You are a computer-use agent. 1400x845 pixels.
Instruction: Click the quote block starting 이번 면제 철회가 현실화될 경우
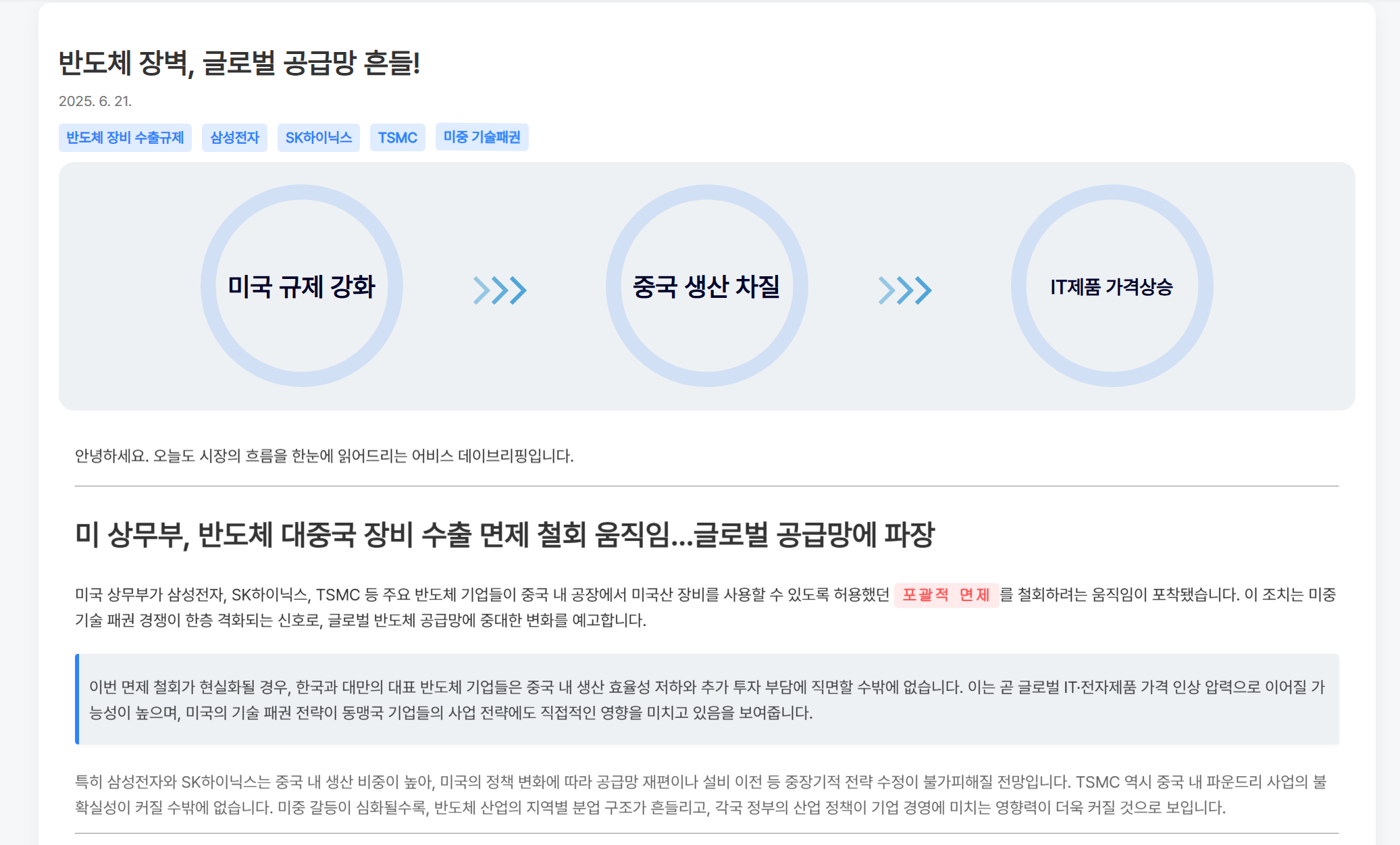(x=707, y=699)
